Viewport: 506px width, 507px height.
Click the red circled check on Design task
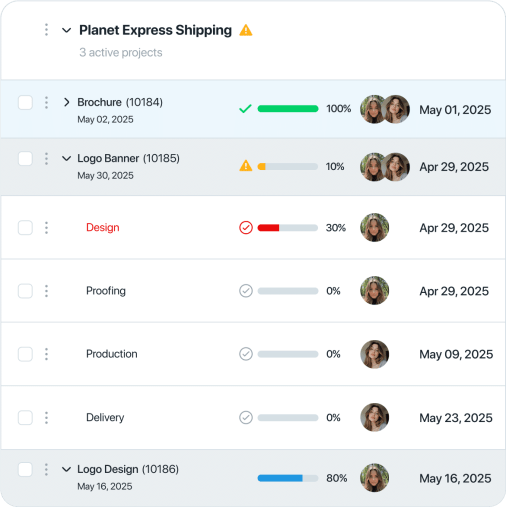point(246,228)
